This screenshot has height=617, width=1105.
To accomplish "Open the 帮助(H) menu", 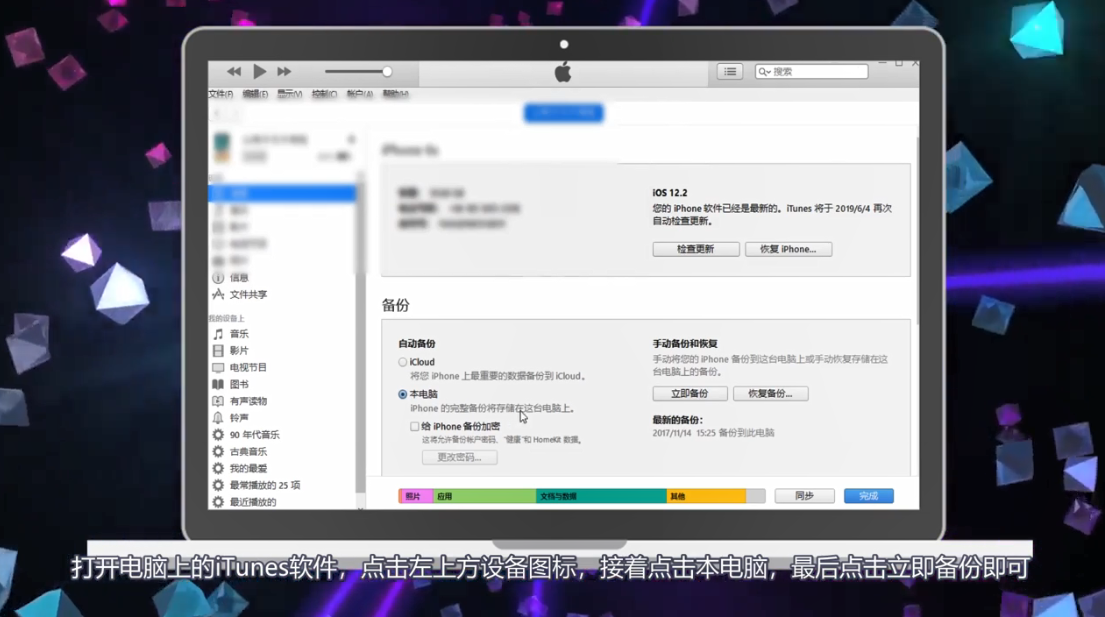I will click(395, 94).
